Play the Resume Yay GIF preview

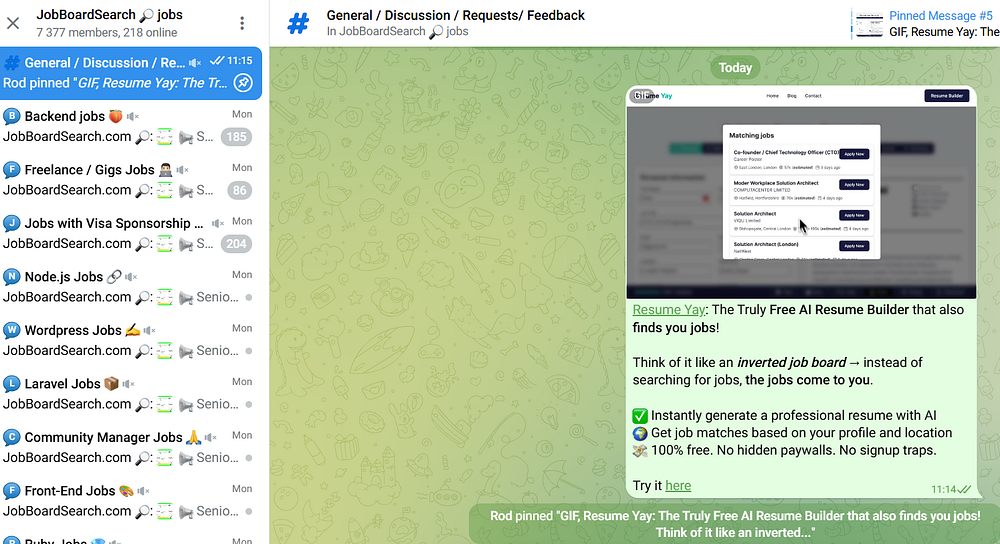801,193
